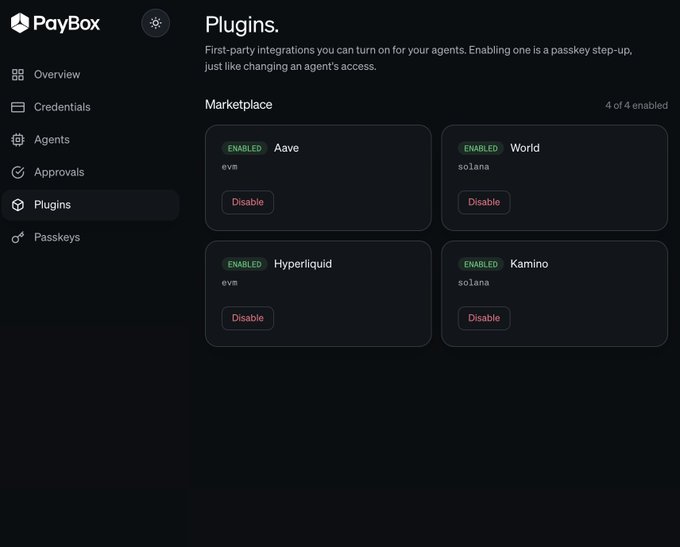This screenshot has width=680, height=547.
Task: Click the "4 of 4 enabled" counter
Action: [x=636, y=105]
